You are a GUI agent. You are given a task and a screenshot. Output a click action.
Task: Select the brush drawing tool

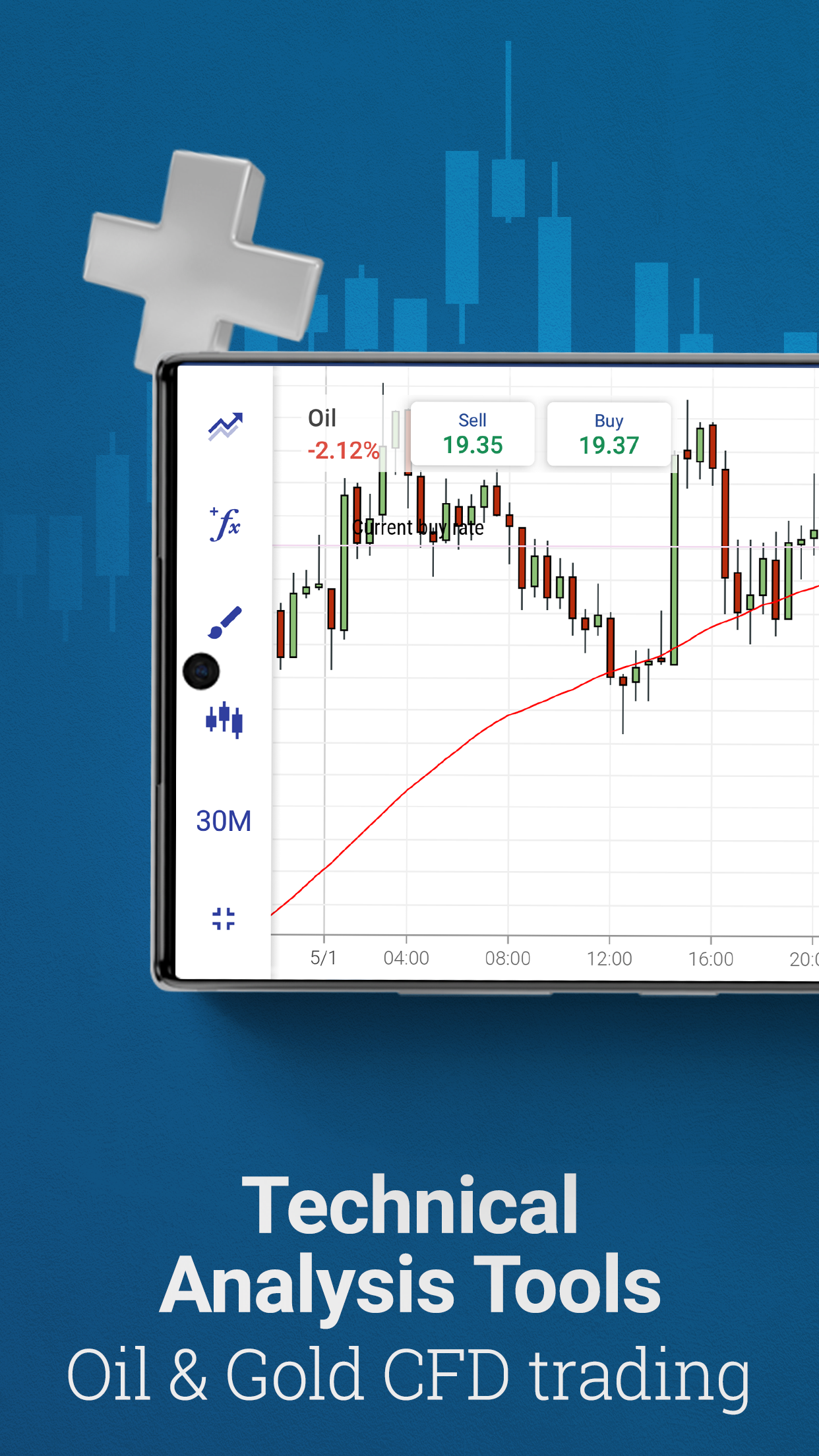pyautogui.click(x=225, y=622)
